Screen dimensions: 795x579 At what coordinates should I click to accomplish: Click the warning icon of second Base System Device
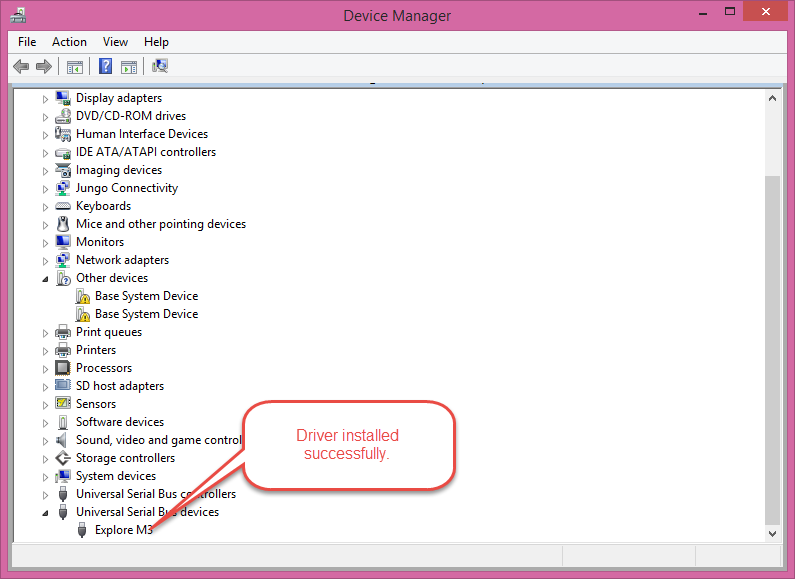click(x=82, y=314)
